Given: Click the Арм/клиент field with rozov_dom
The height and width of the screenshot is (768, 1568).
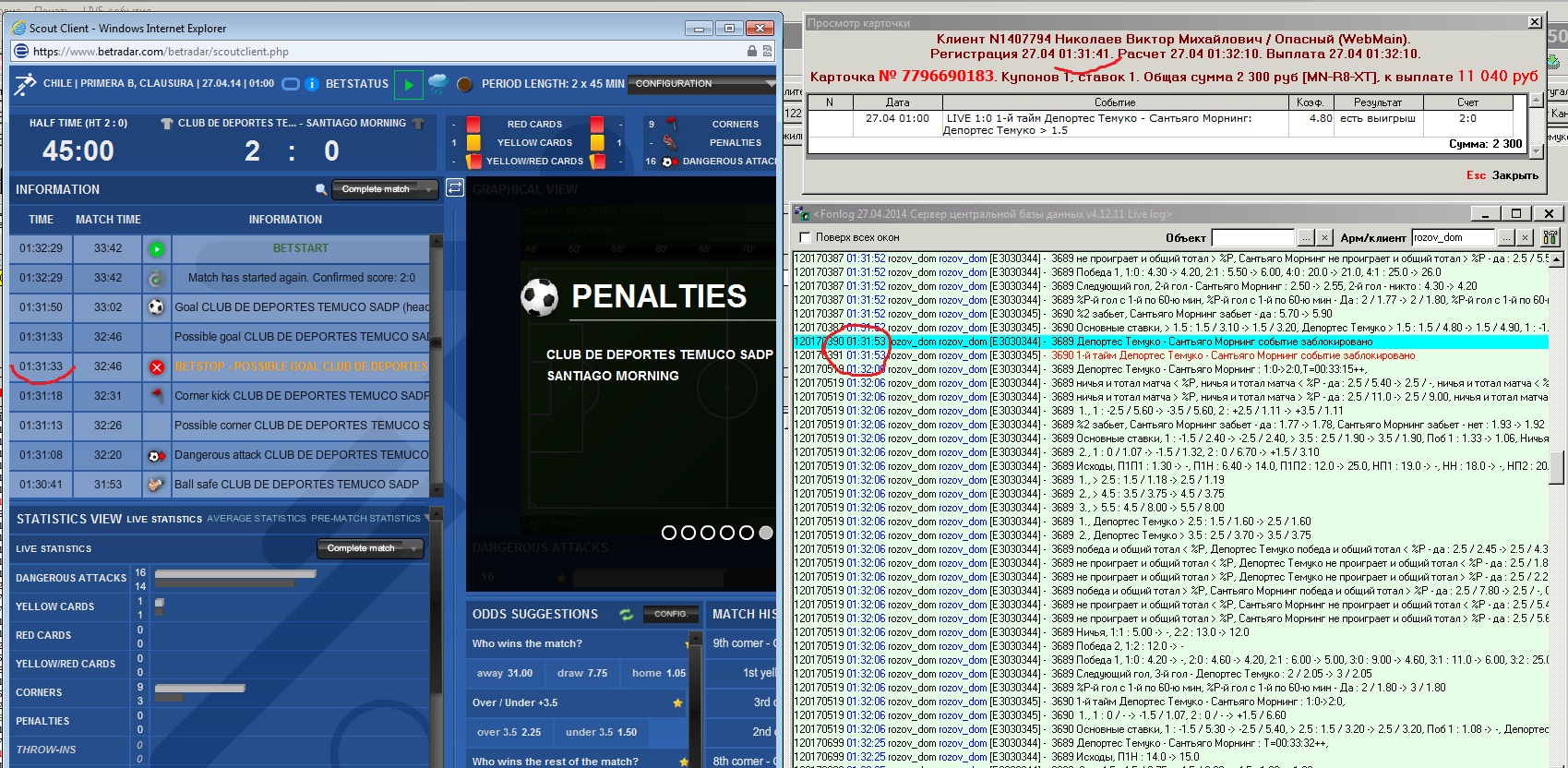Looking at the screenshot, I should point(1453,237).
